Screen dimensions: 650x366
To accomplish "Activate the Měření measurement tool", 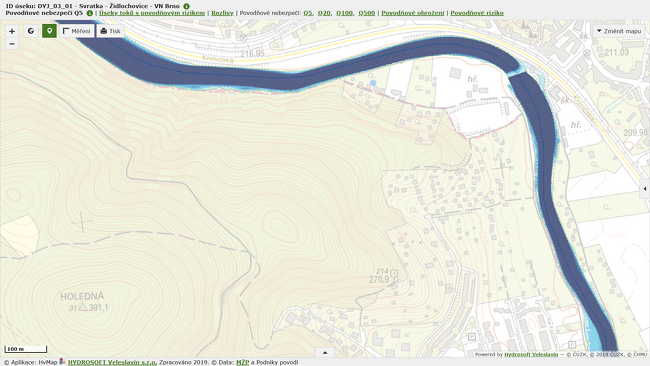I will click(x=76, y=31).
